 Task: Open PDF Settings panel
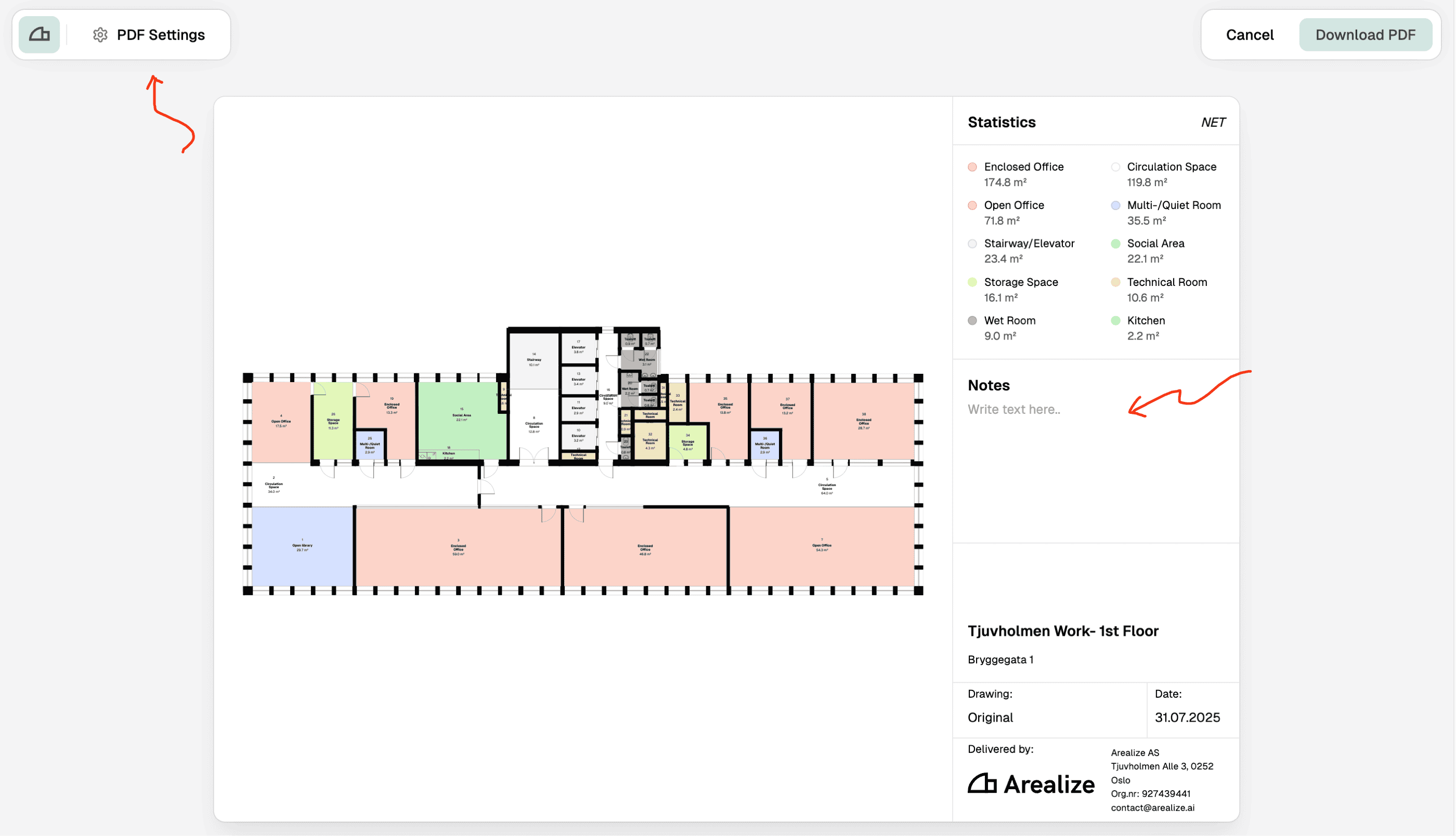160,35
